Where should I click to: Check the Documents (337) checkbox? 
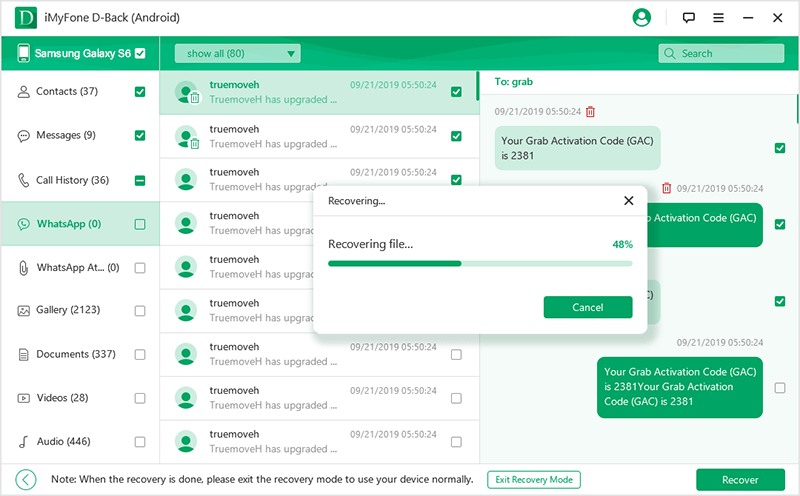pos(140,355)
